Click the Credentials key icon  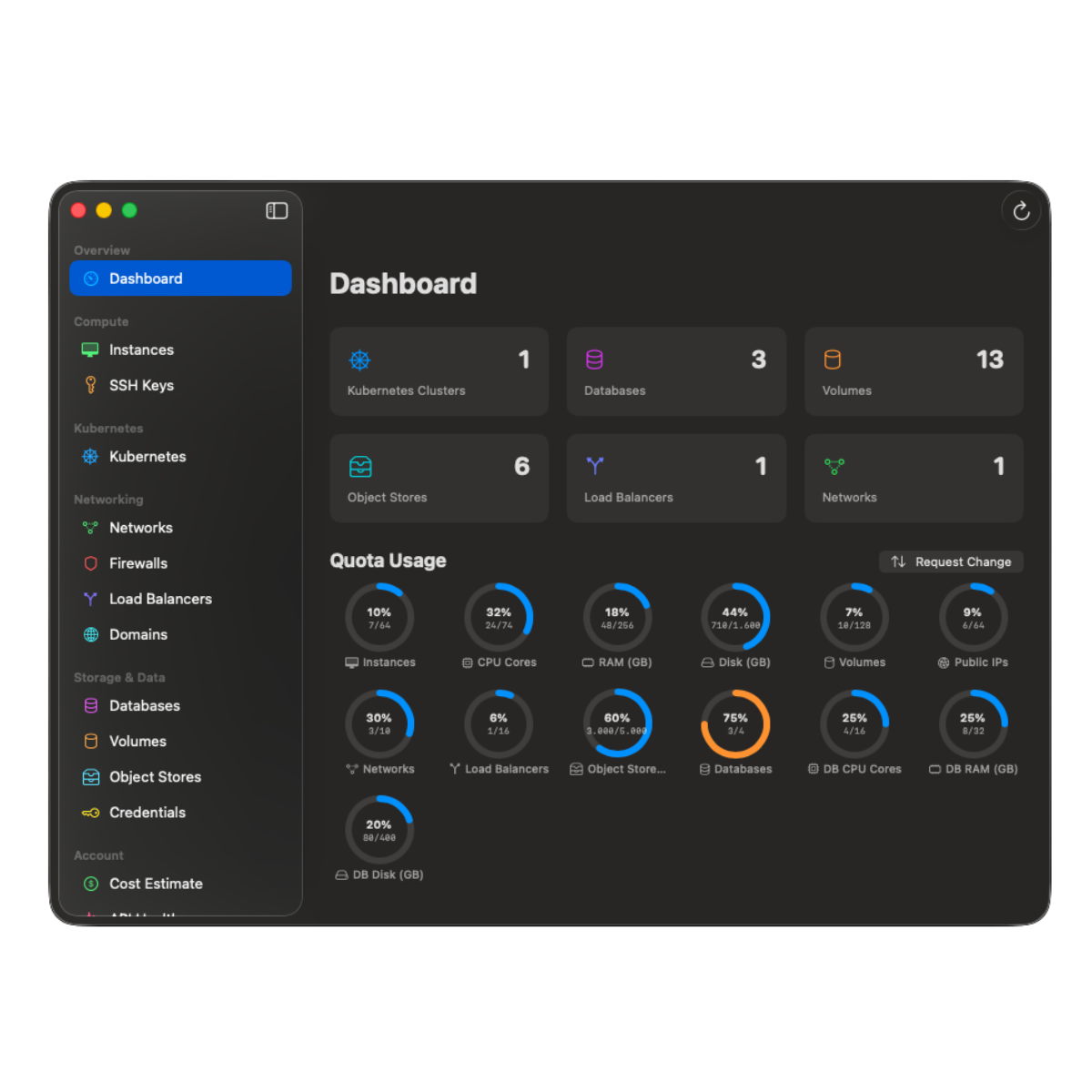point(90,813)
